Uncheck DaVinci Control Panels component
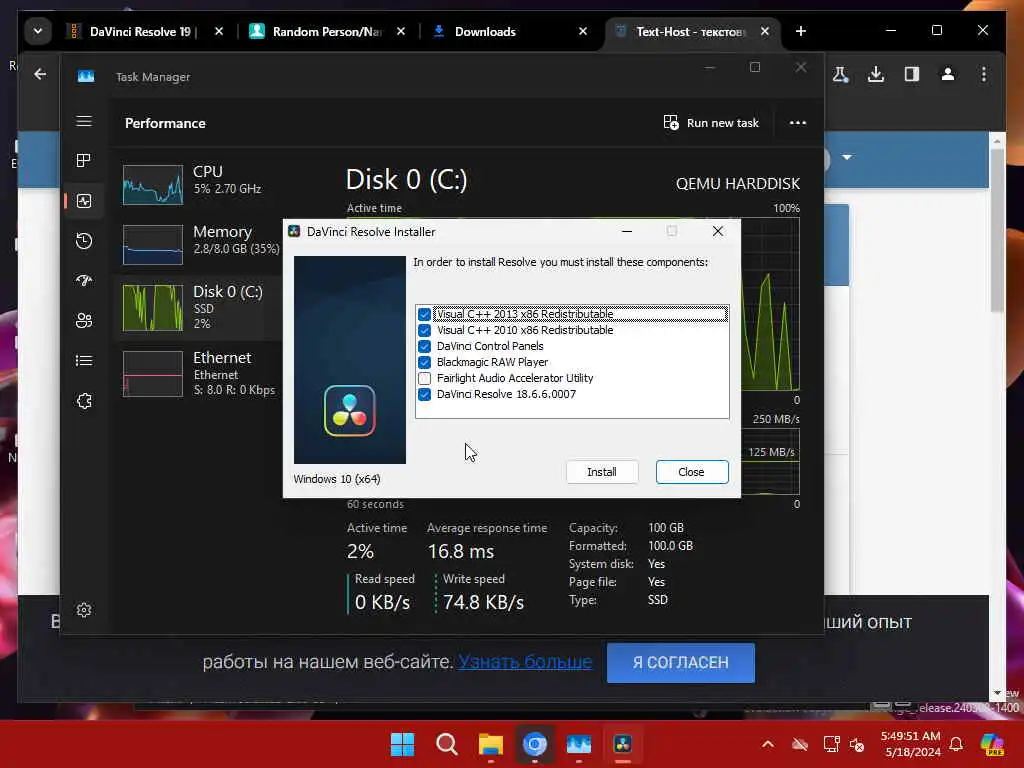Screen dimensions: 1024x768 click(424, 346)
